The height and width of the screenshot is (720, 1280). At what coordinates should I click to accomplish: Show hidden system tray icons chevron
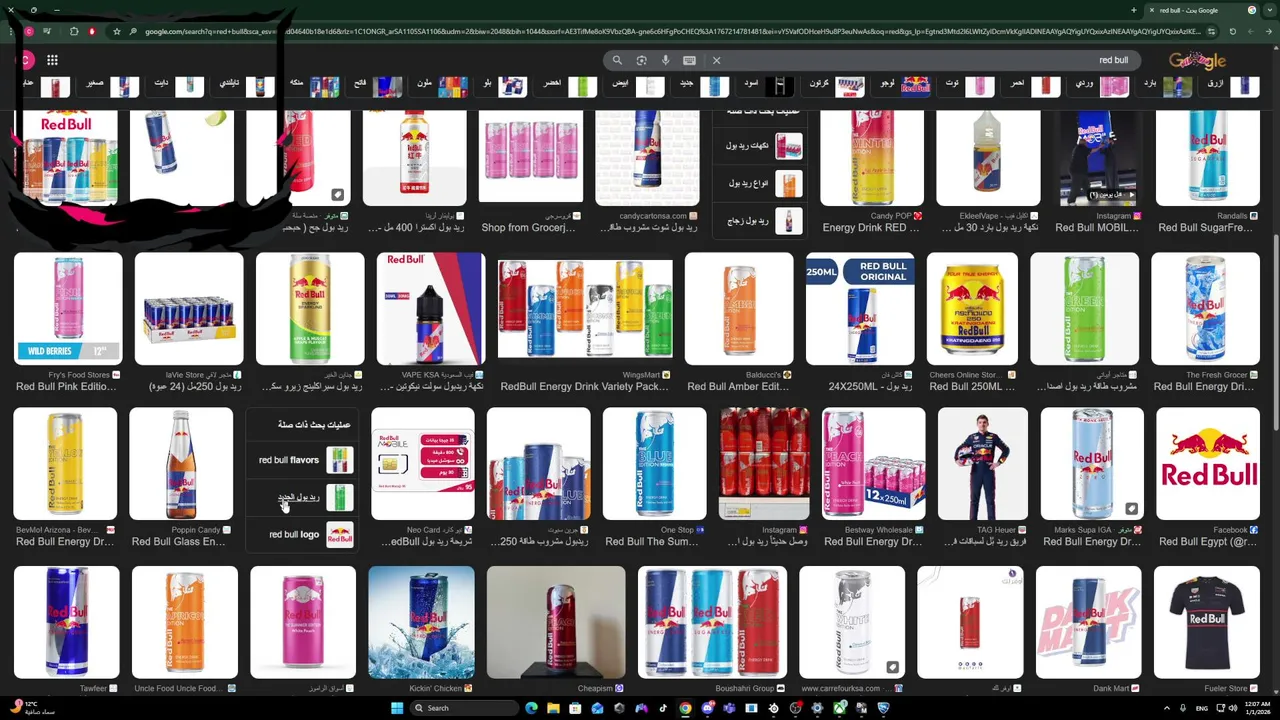click(1167, 708)
